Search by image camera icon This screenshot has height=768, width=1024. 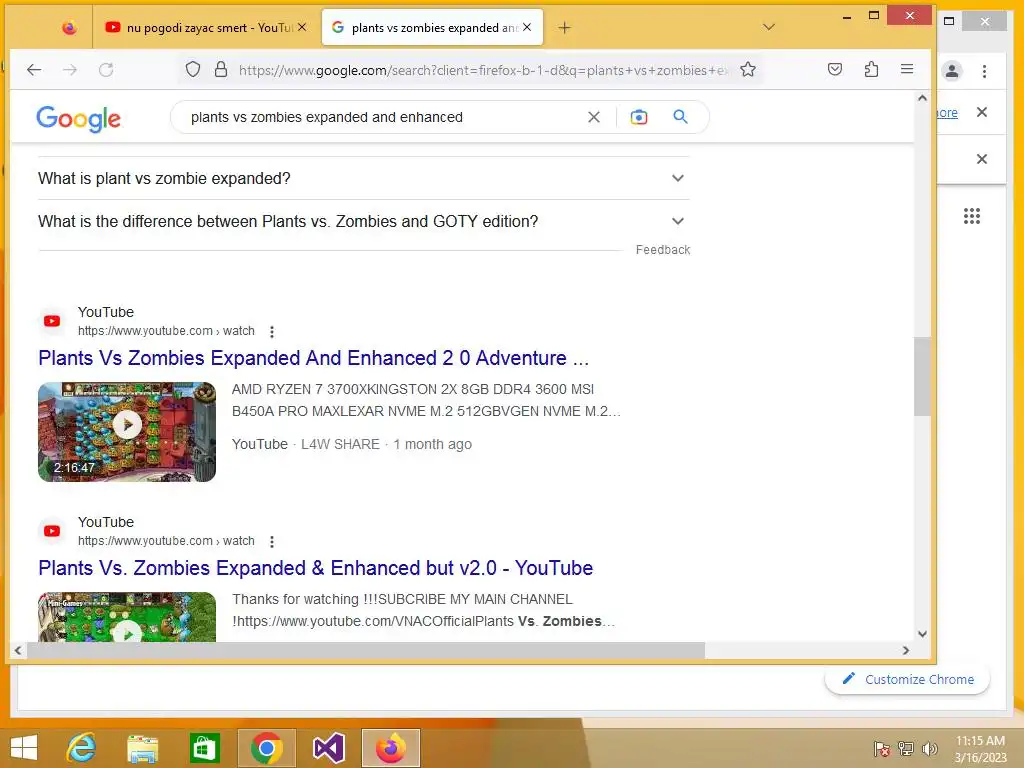639,118
